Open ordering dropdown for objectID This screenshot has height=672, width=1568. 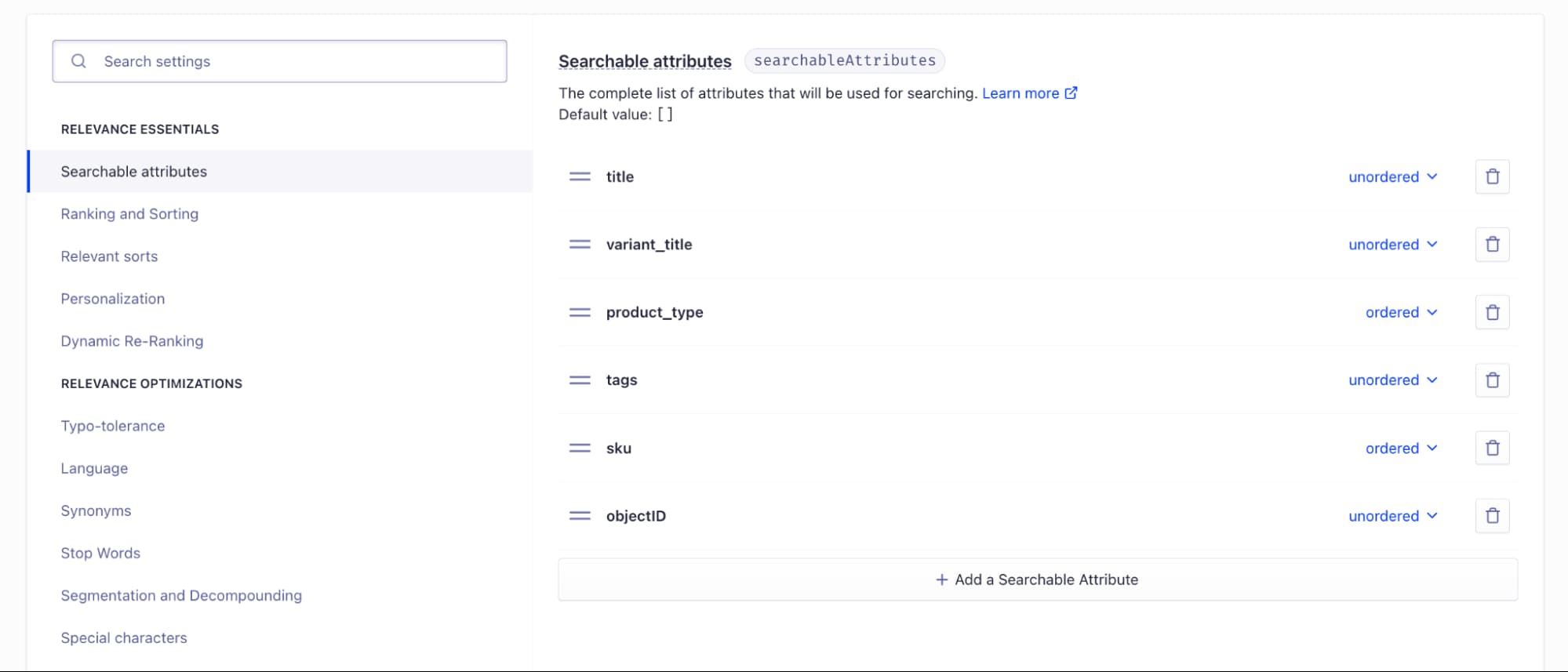click(1393, 516)
